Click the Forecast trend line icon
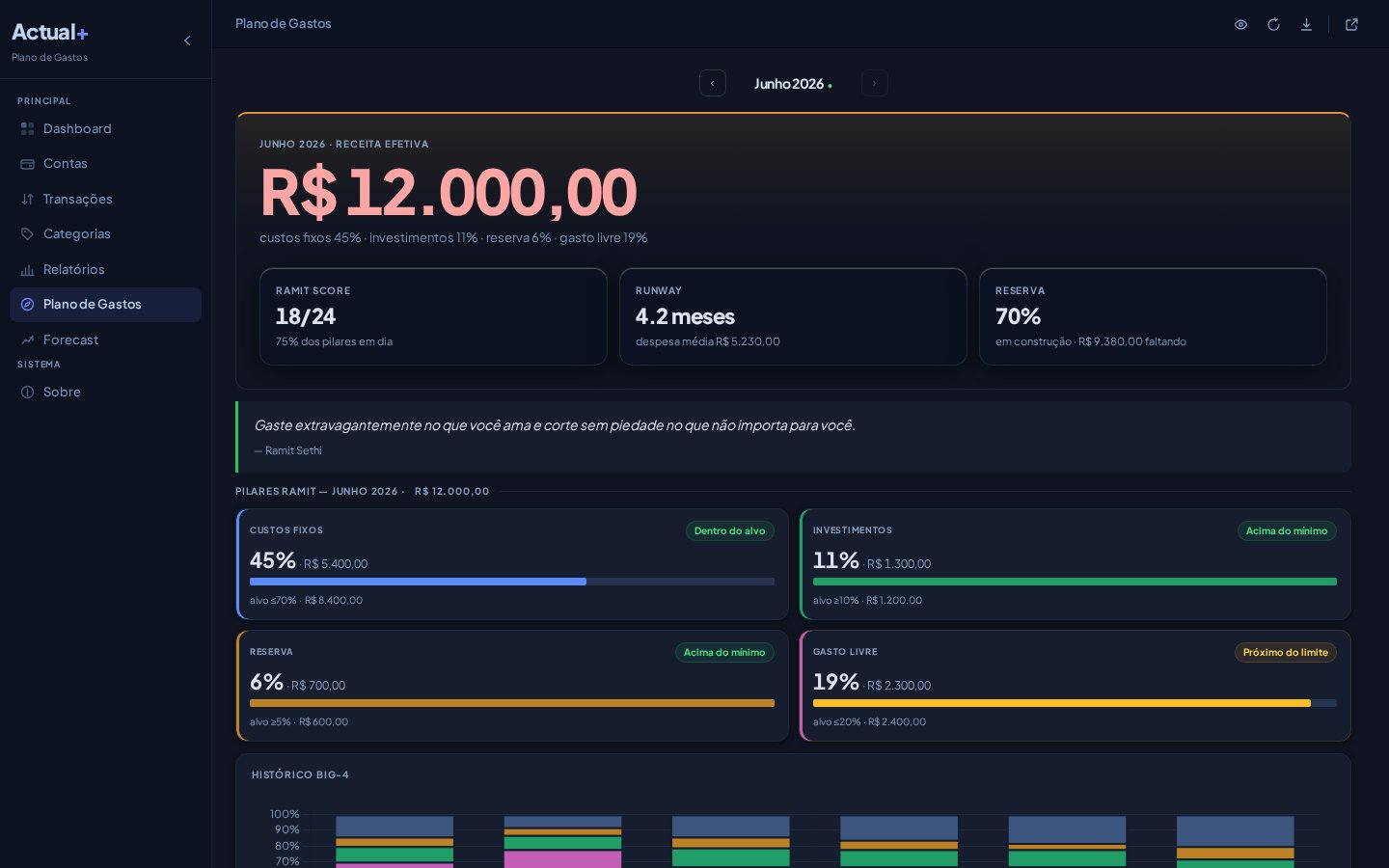Image resolution: width=1389 pixels, height=868 pixels. click(27, 339)
